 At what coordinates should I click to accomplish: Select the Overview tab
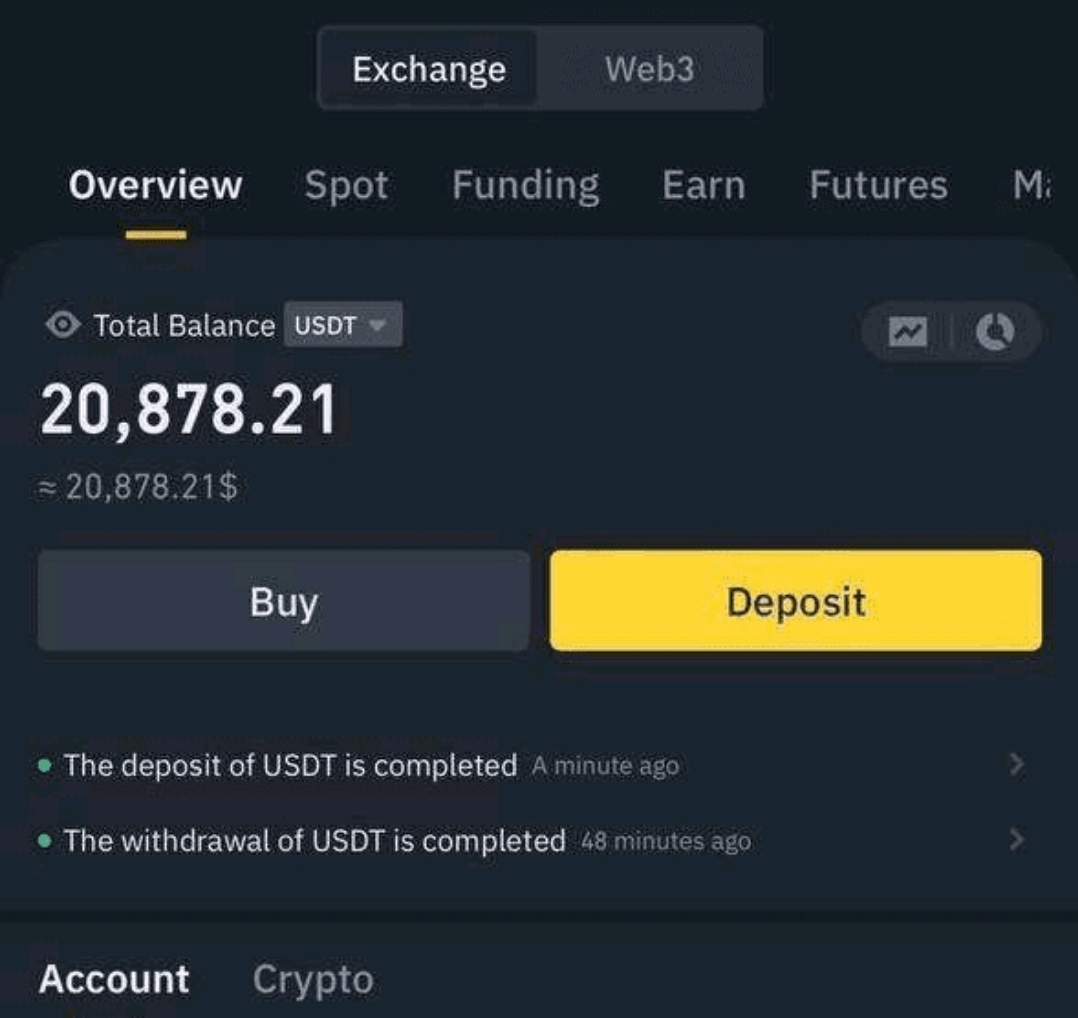pos(155,185)
